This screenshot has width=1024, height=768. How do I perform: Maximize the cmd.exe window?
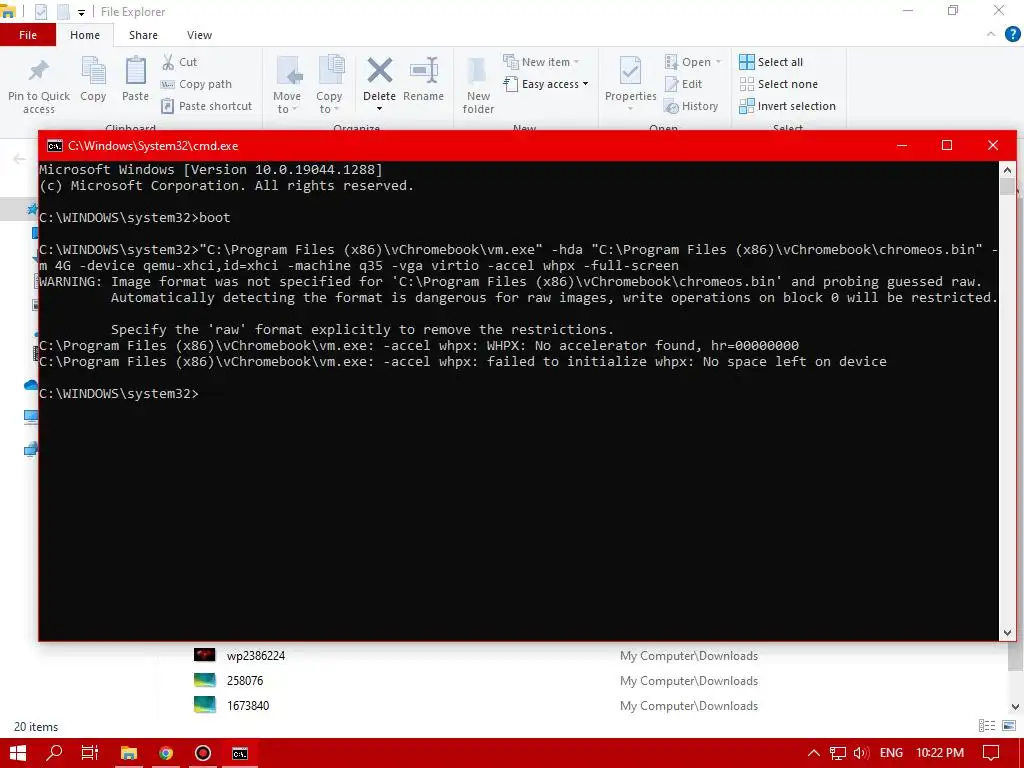(x=947, y=145)
